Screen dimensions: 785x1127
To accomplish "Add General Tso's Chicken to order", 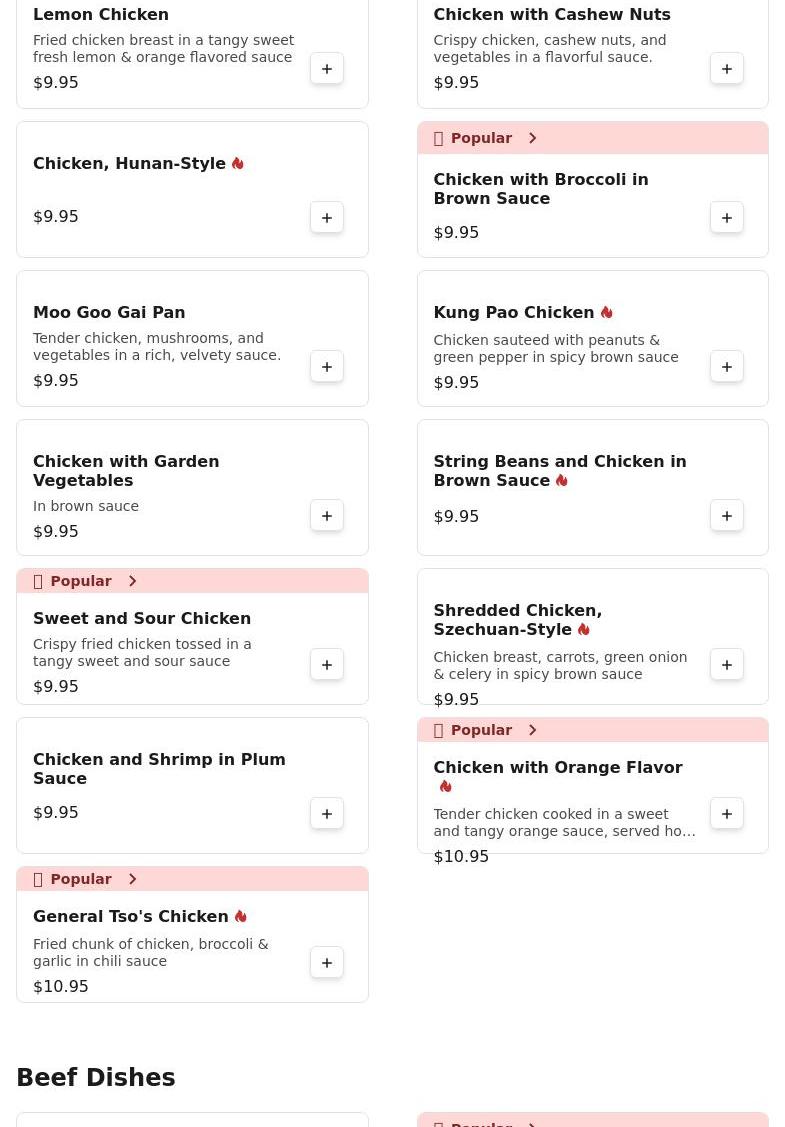I will click(x=327, y=963).
